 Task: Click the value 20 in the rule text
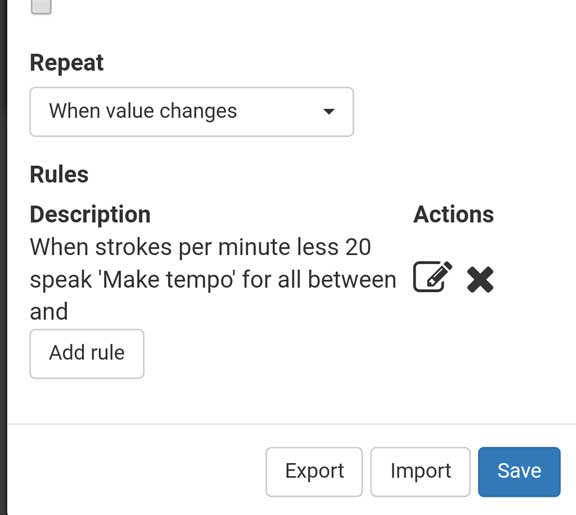pos(358,247)
